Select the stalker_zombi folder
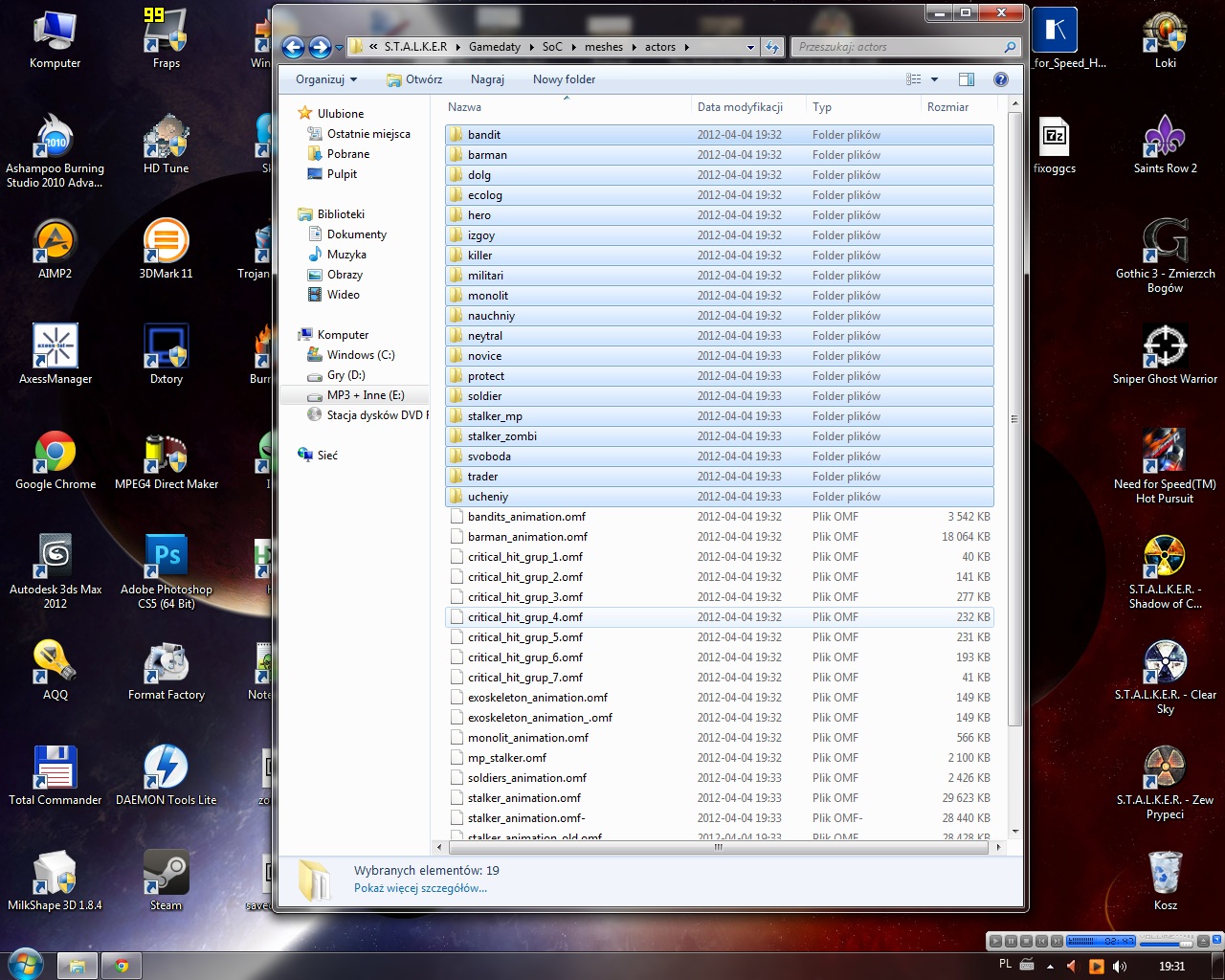This screenshot has width=1225, height=980. [720, 436]
